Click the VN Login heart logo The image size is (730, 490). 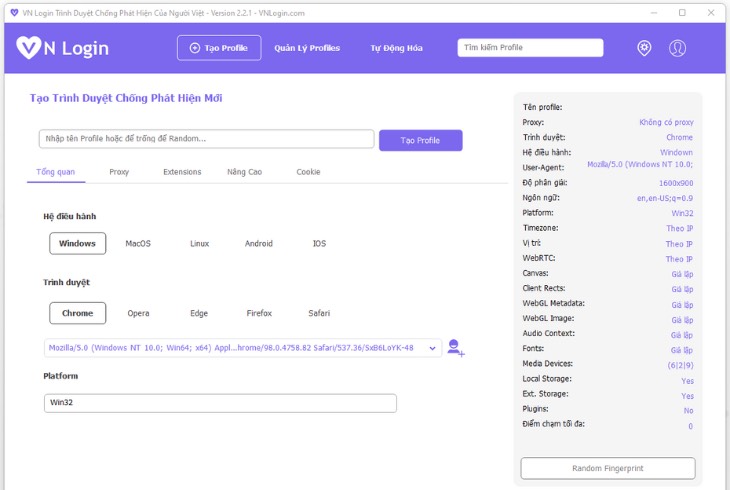[x=29, y=48]
